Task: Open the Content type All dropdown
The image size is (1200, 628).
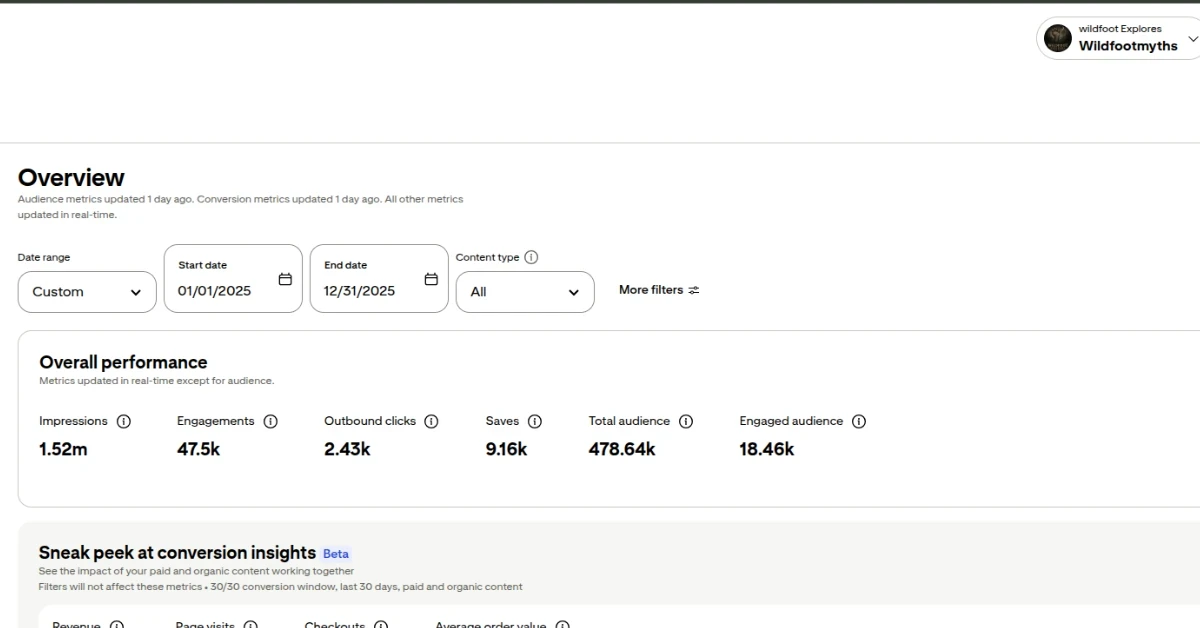Action: (x=525, y=292)
